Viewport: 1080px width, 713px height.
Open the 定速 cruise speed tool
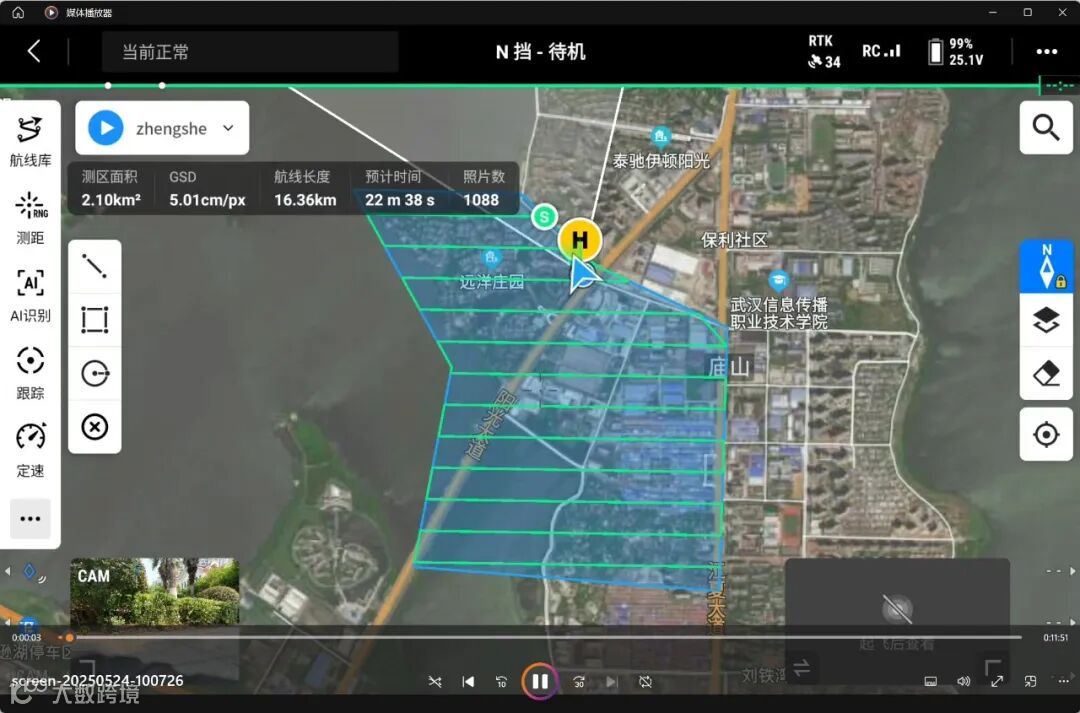point(30,451)
